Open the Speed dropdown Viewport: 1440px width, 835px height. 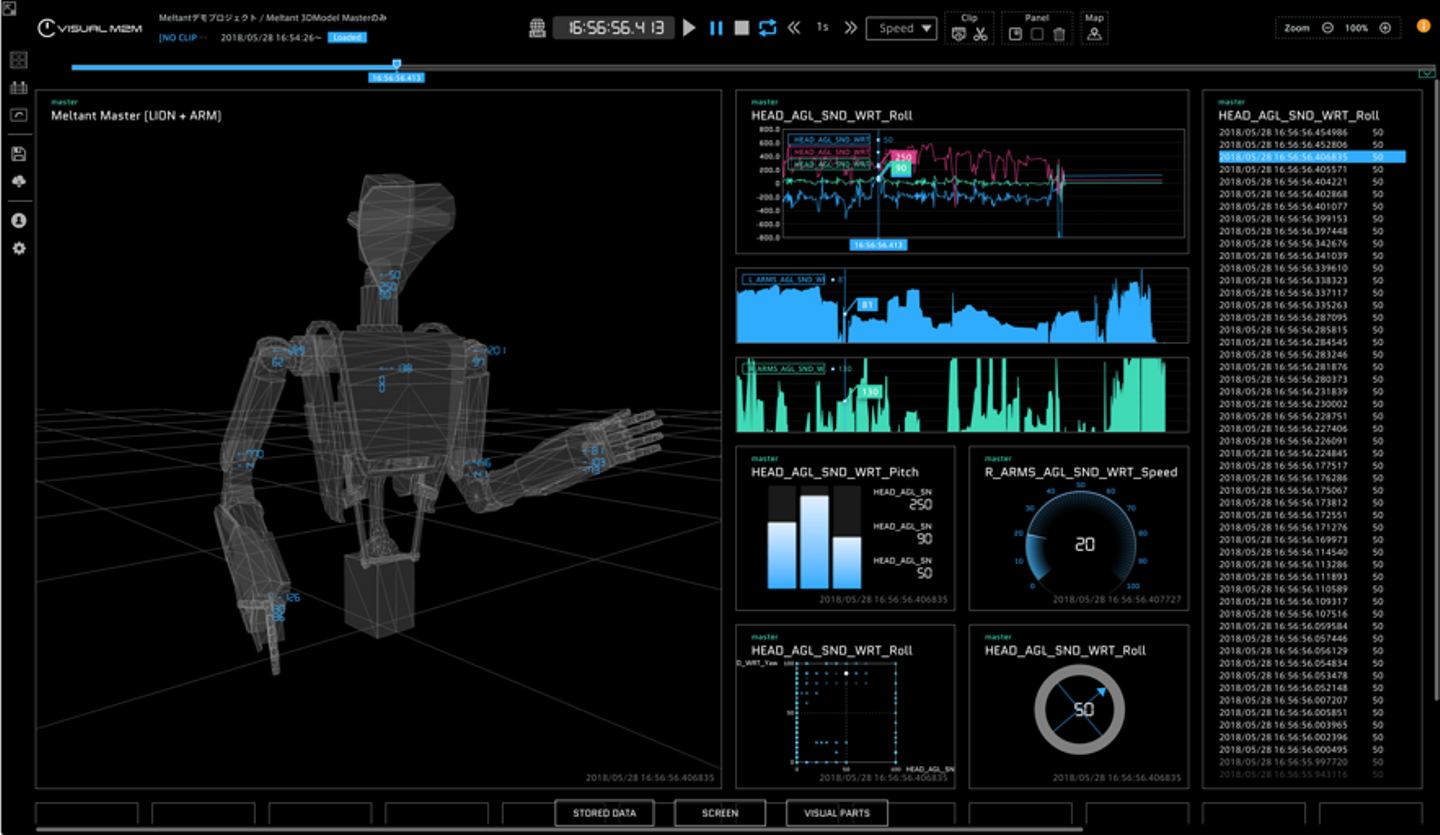pyautogui.click(x=901, y=28)
